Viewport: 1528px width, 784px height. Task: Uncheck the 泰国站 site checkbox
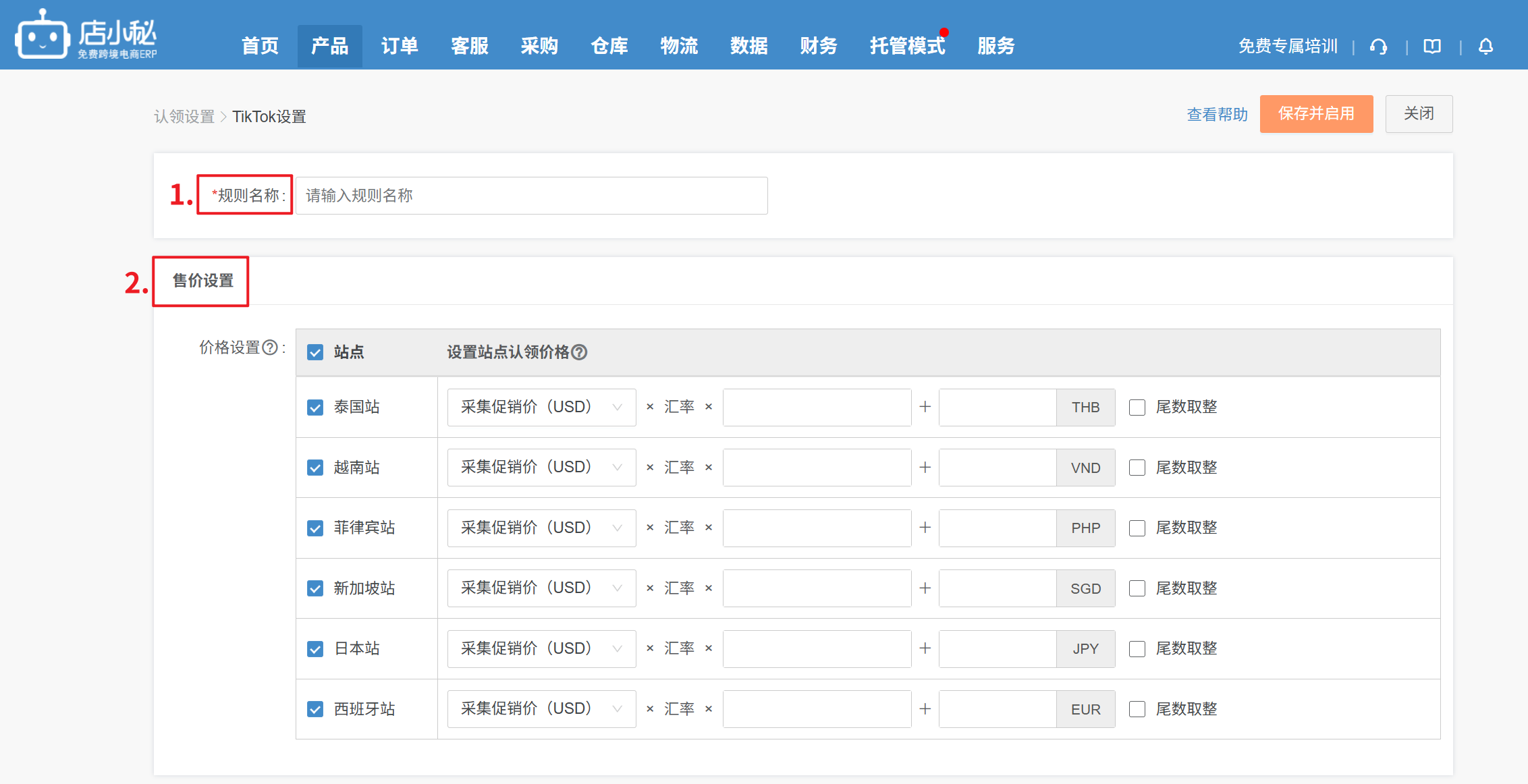[x=315, y=408]
